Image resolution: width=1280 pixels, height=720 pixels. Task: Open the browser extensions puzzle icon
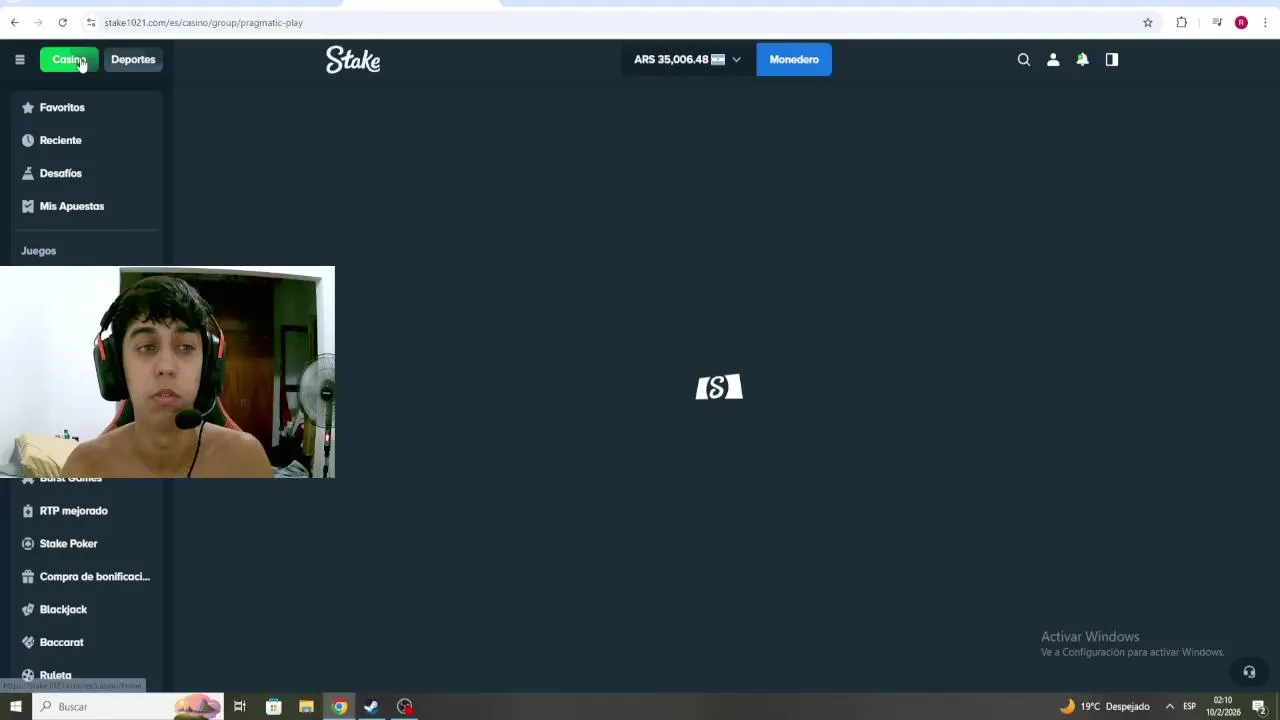(1182, 22)
